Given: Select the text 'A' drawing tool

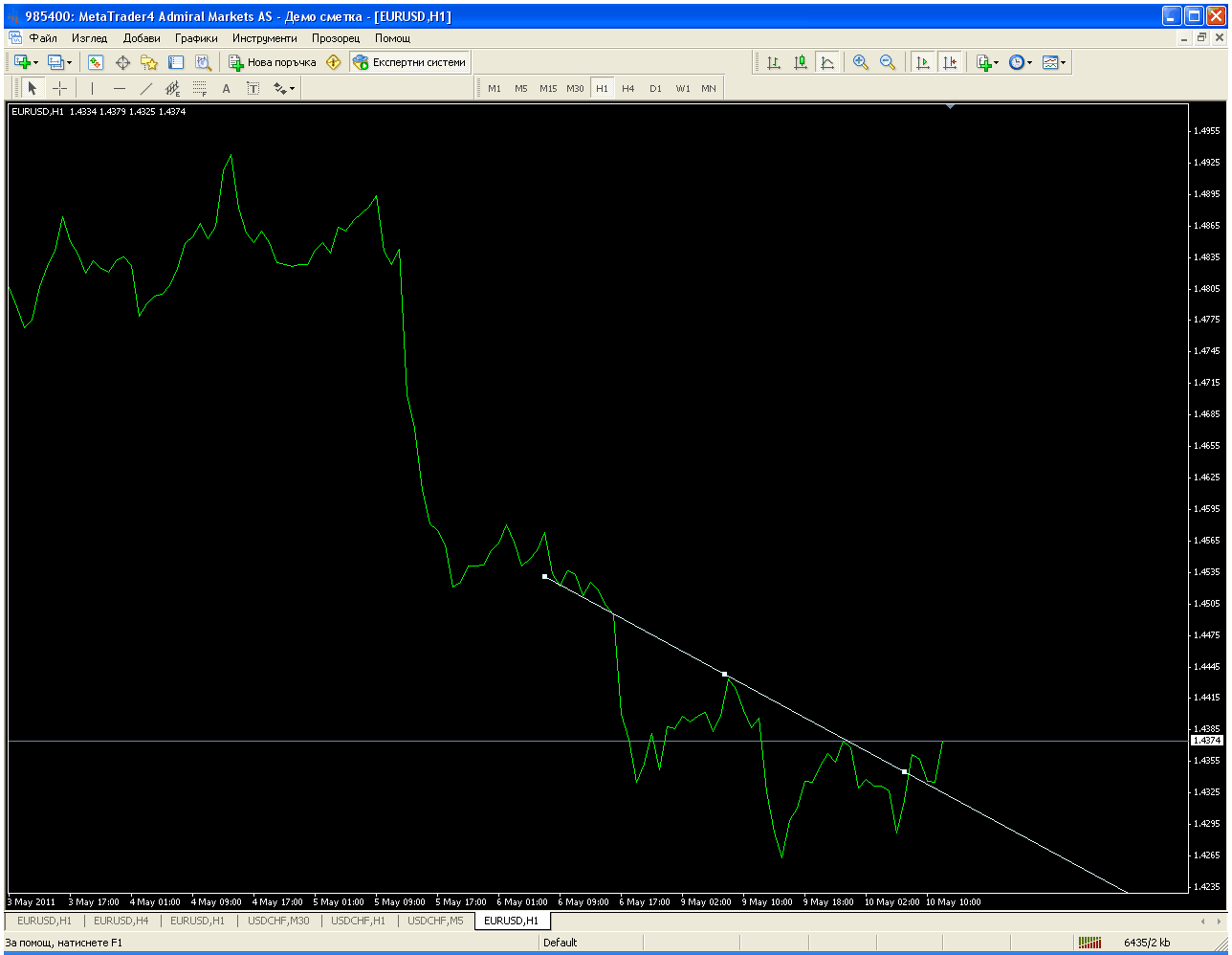Looking at the screenshot, I should coord(226,89).
